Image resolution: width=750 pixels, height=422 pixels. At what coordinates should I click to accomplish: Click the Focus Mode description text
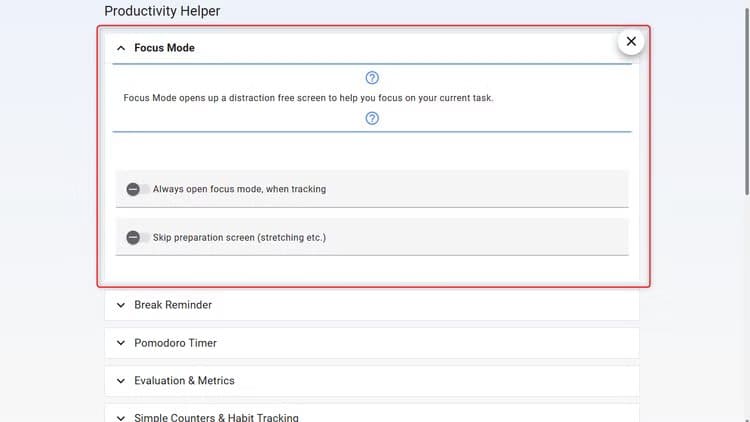309,98
